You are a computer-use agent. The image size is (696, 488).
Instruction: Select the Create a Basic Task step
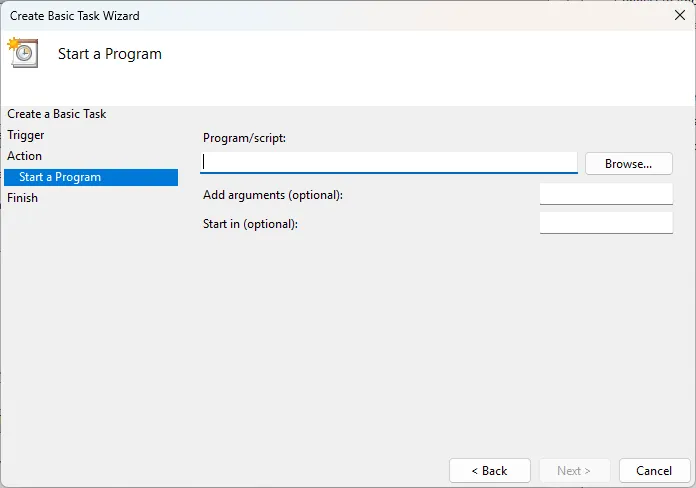[x=56, y=114]
